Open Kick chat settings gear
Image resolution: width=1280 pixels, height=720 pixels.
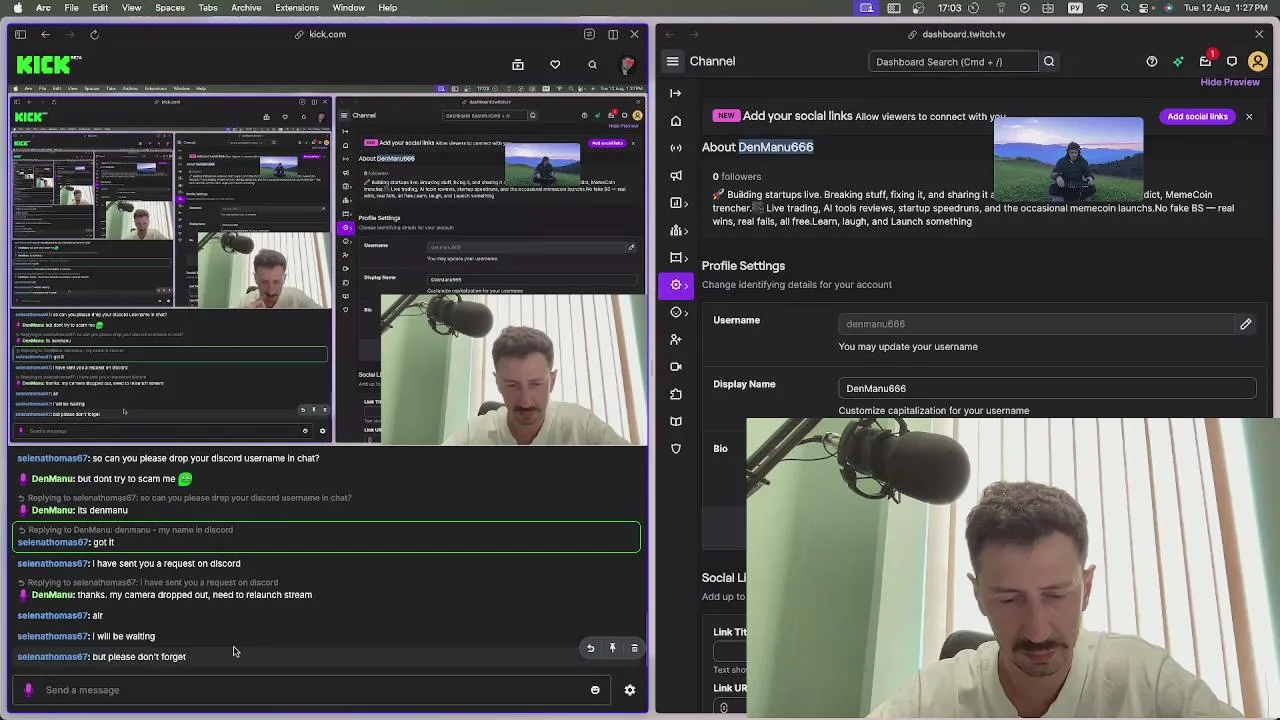(630, 690)
